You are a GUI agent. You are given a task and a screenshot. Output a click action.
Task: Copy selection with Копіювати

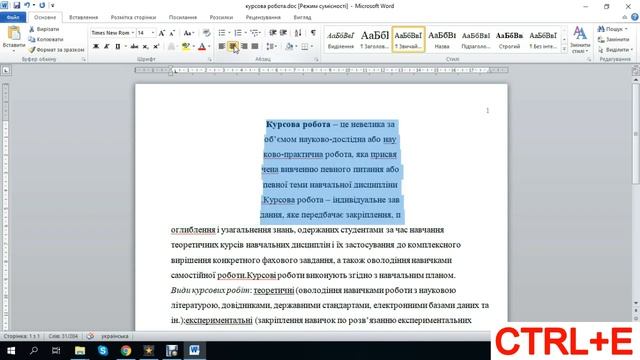click(x=46, y=40)
